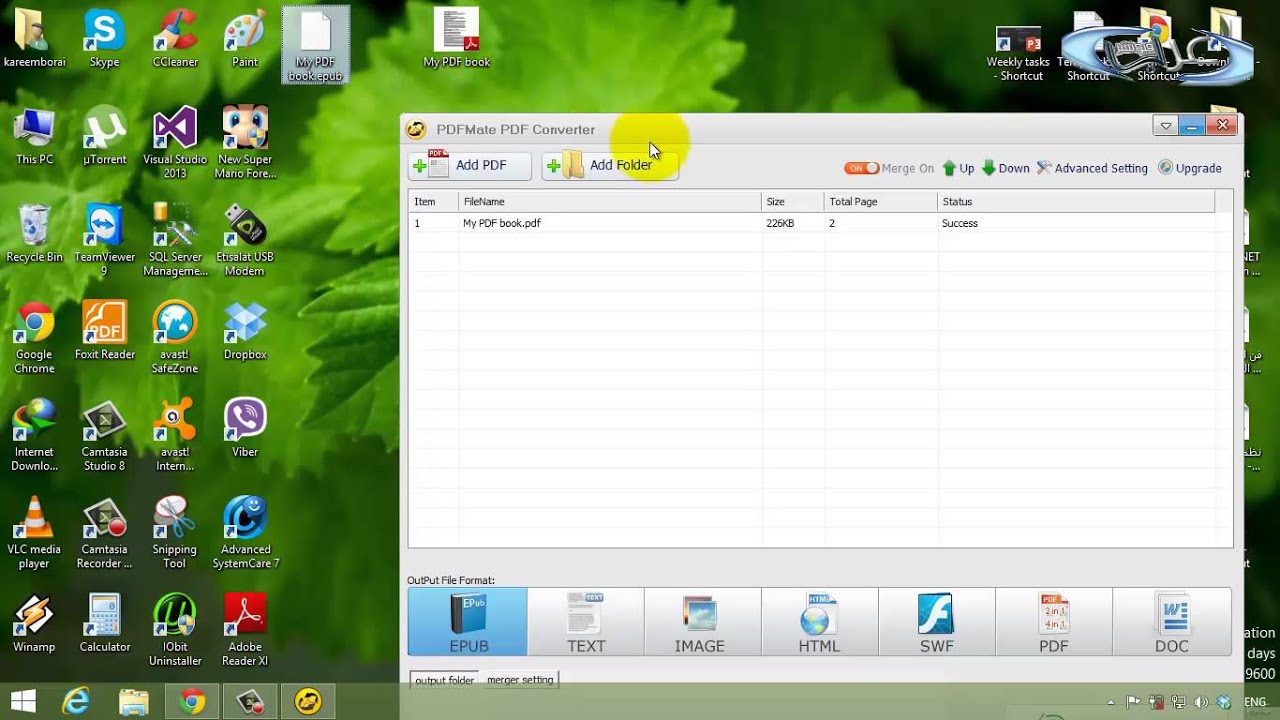Viewport: 1280px width, 720px height.
Task: Click the Size column header
Action: [x=792, y=201]
